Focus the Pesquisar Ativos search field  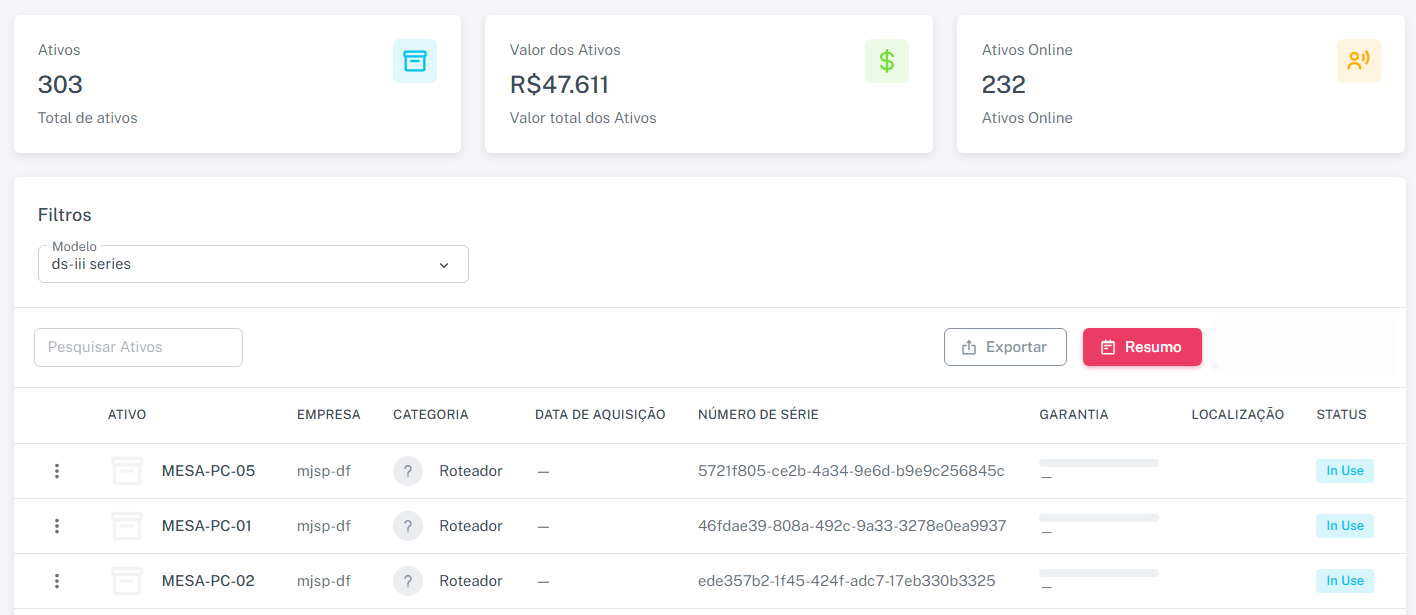(138, 347)
